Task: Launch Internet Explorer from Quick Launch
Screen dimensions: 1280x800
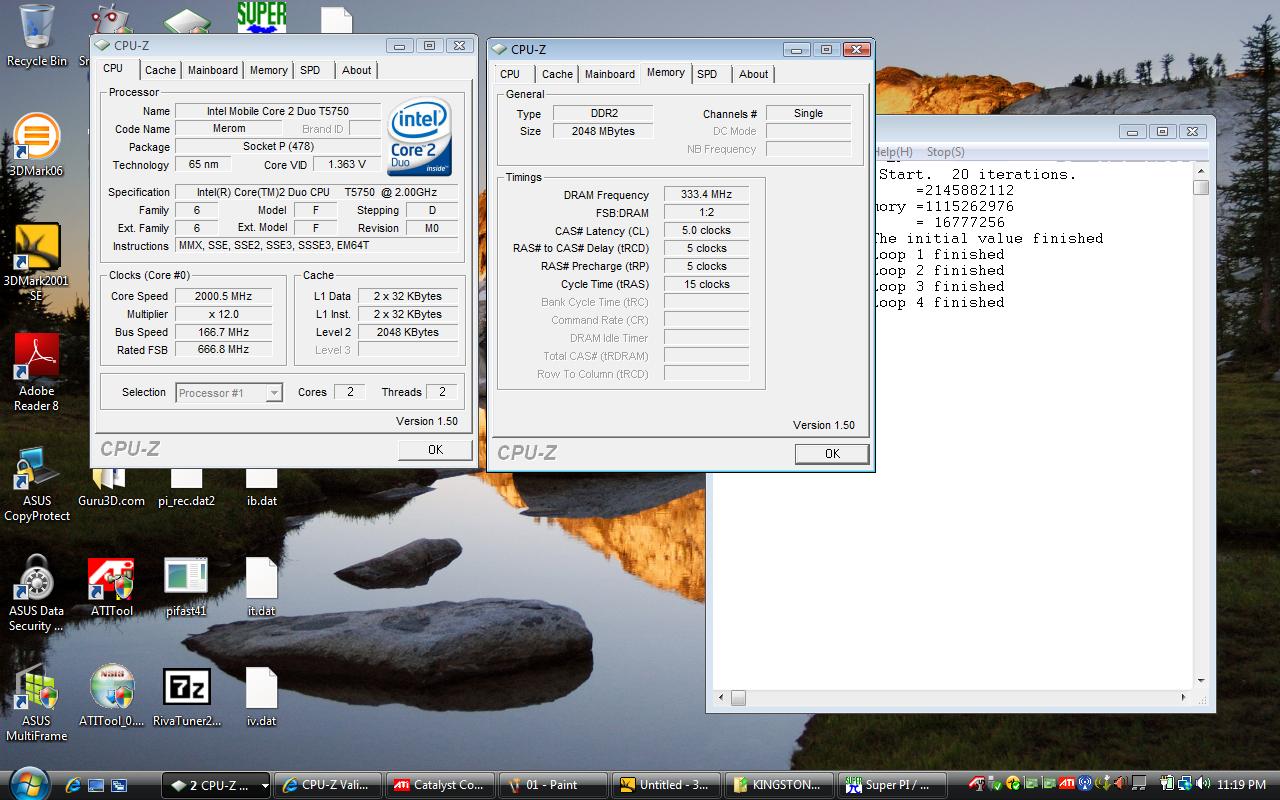Action: pos(73,785)
